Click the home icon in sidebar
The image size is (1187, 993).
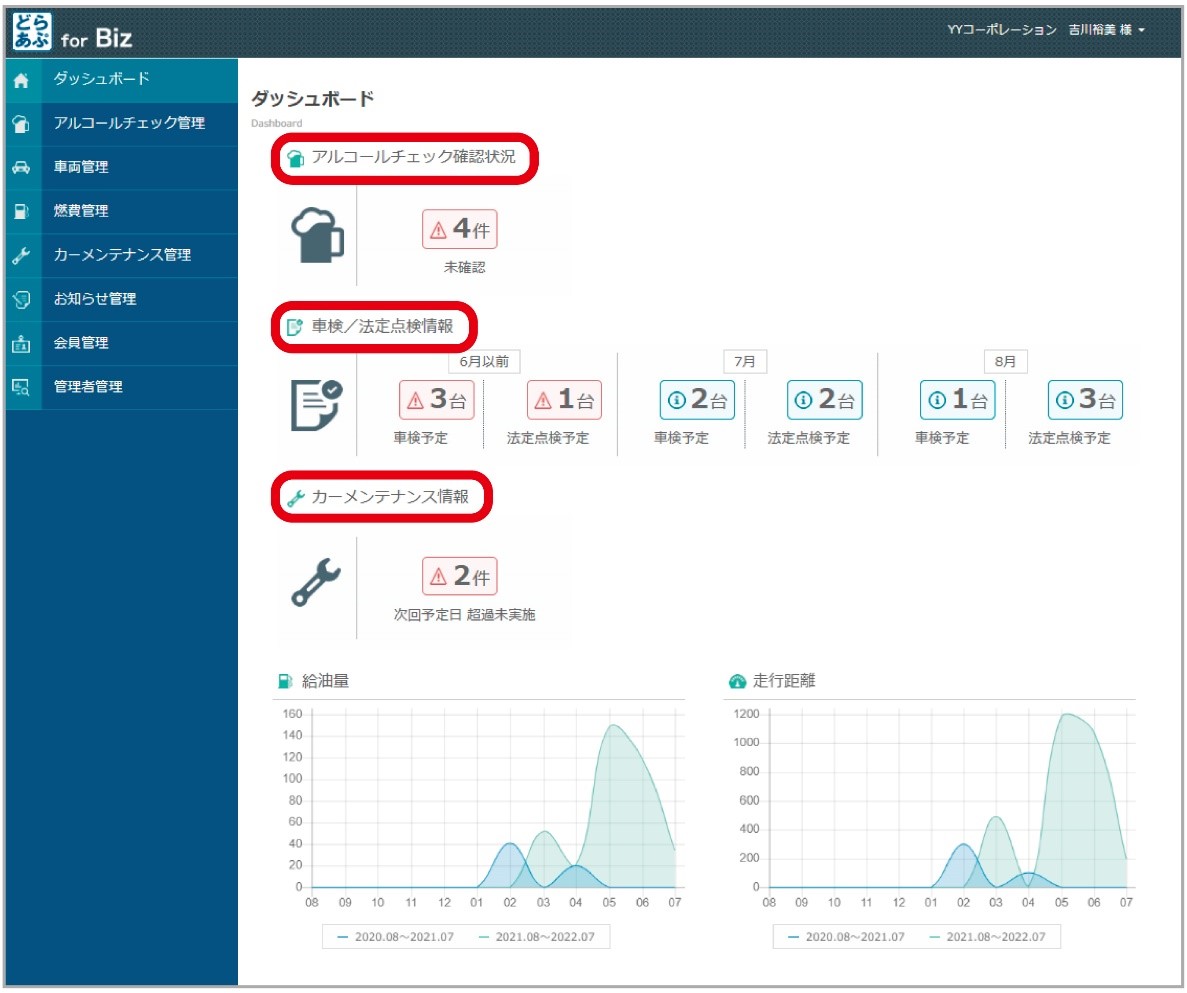coord(21,80)
